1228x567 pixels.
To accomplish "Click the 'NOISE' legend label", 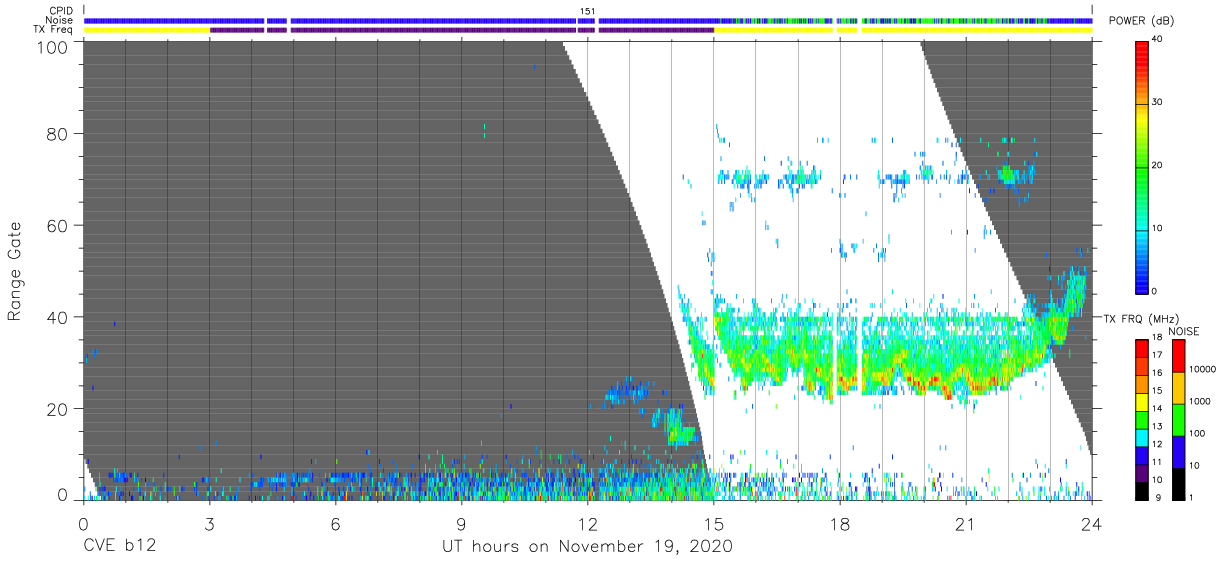I will [x=1184, y=331].
